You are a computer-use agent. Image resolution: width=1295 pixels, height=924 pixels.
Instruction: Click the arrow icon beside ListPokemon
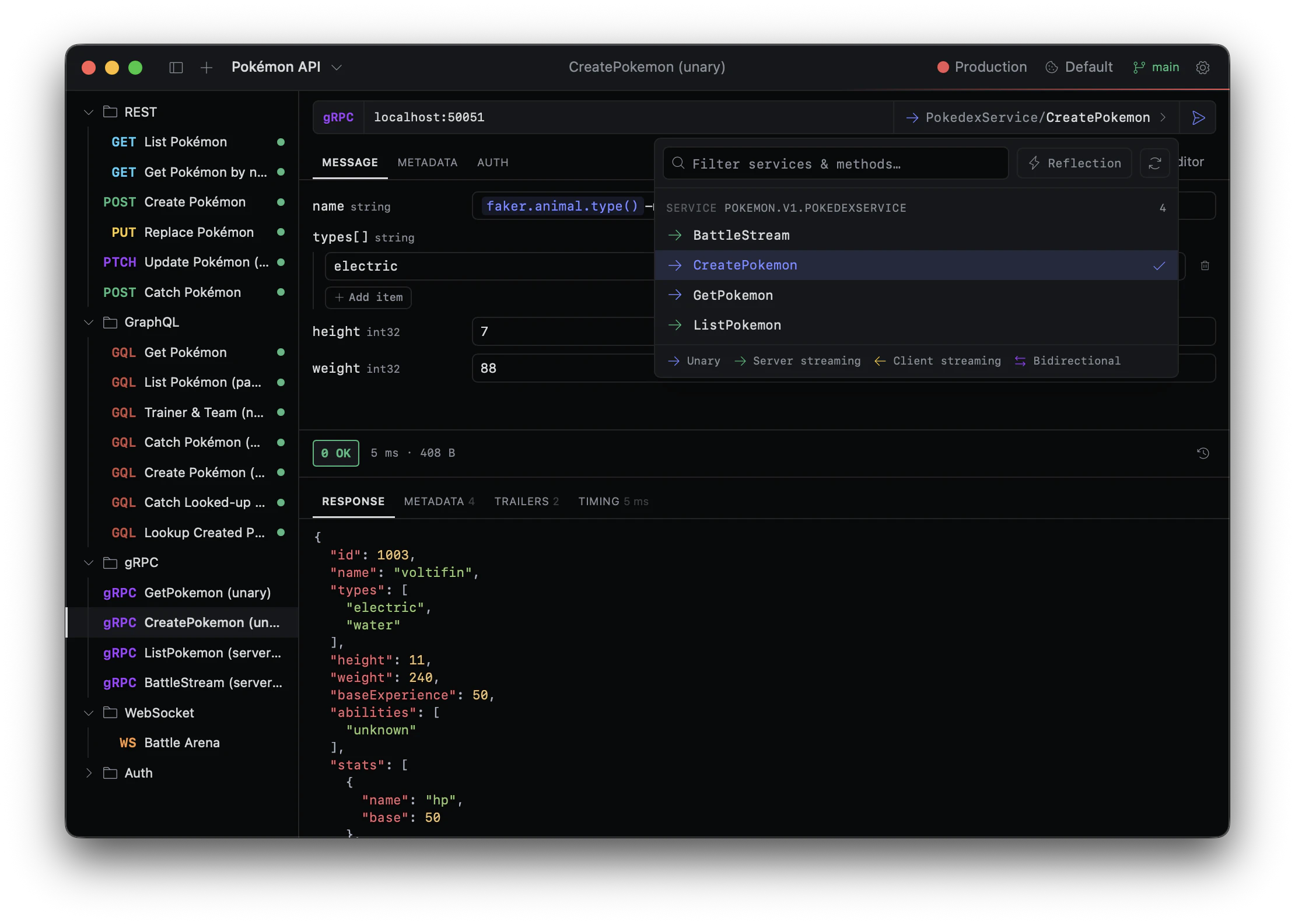(675, 325)
